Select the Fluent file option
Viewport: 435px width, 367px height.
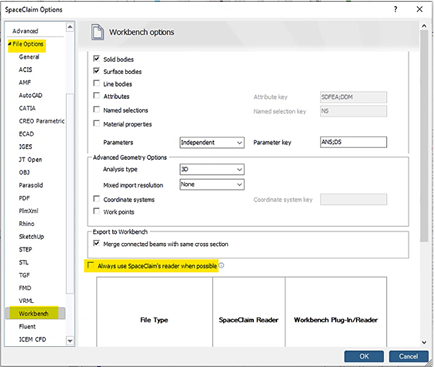point(27,326)
